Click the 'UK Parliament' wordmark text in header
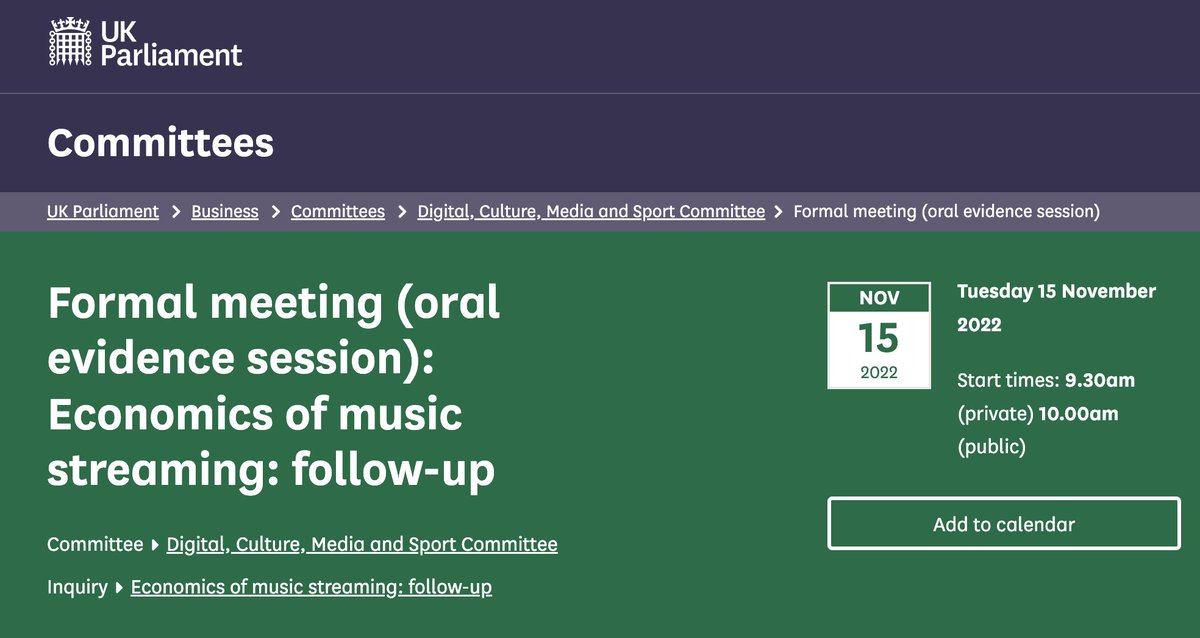The width and height of the screenshot is (1200, 638). point(171,42)
